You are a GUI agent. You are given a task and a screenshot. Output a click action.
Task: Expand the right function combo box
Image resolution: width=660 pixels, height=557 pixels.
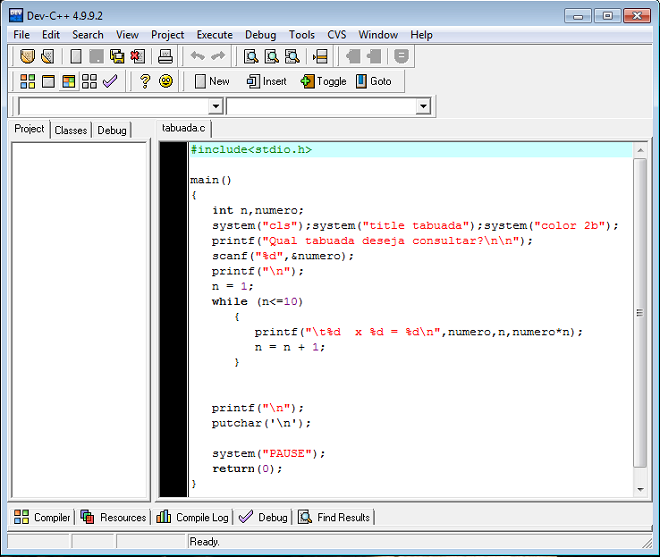pyautogui.click(x=422, y=106)
